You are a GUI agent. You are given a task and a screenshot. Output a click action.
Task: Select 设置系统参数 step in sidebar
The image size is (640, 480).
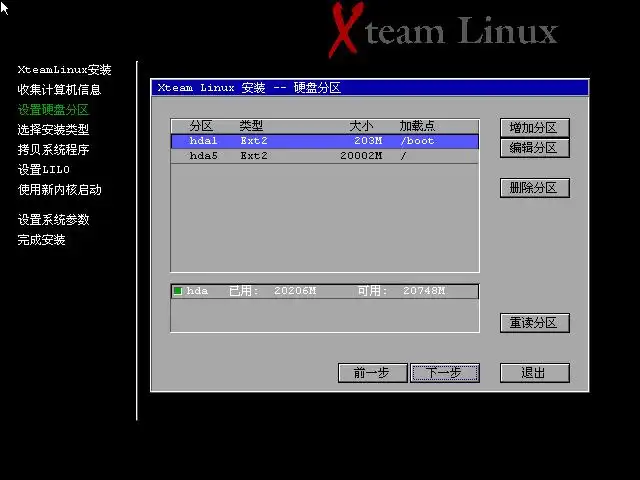[53, 220]
